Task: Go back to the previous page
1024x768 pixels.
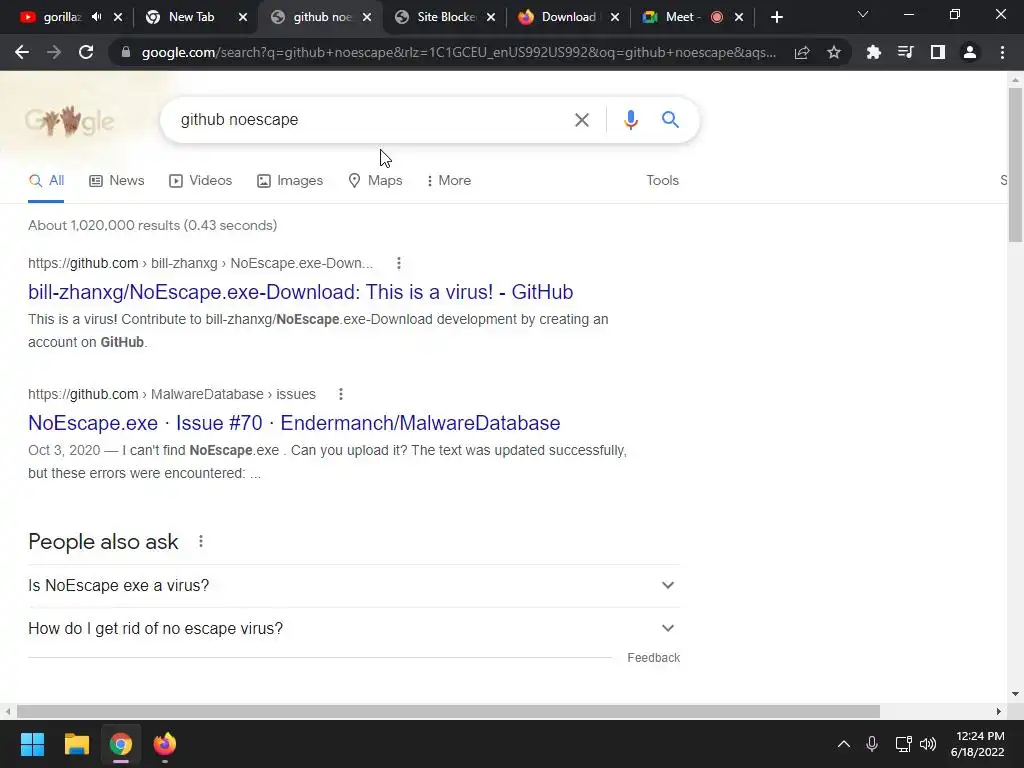Action: click(x=22, y=52)
